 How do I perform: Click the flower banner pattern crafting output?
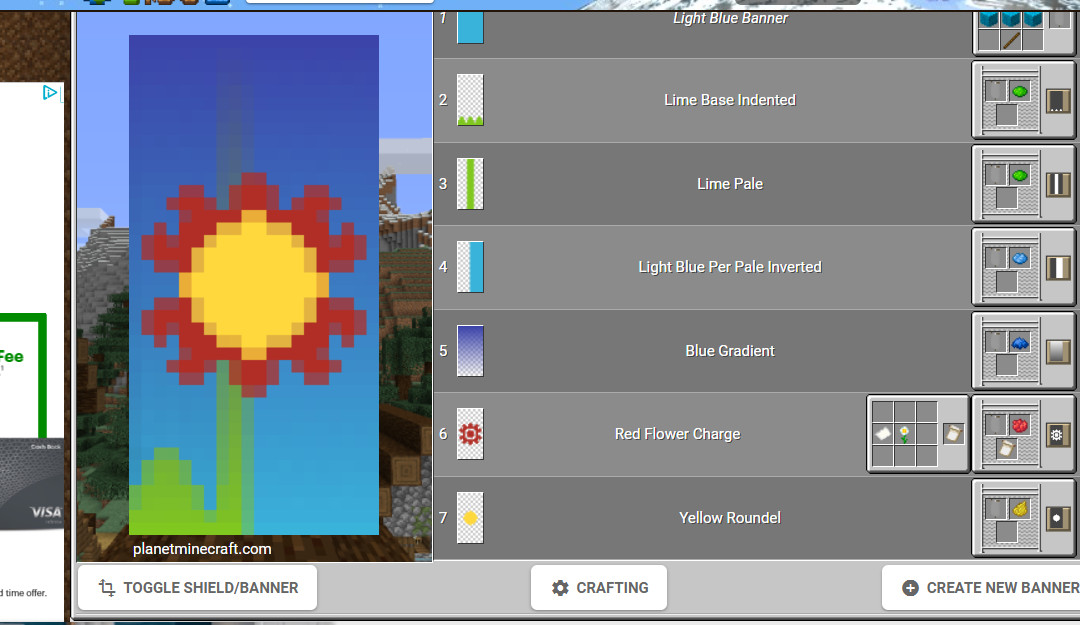point(953,433)
